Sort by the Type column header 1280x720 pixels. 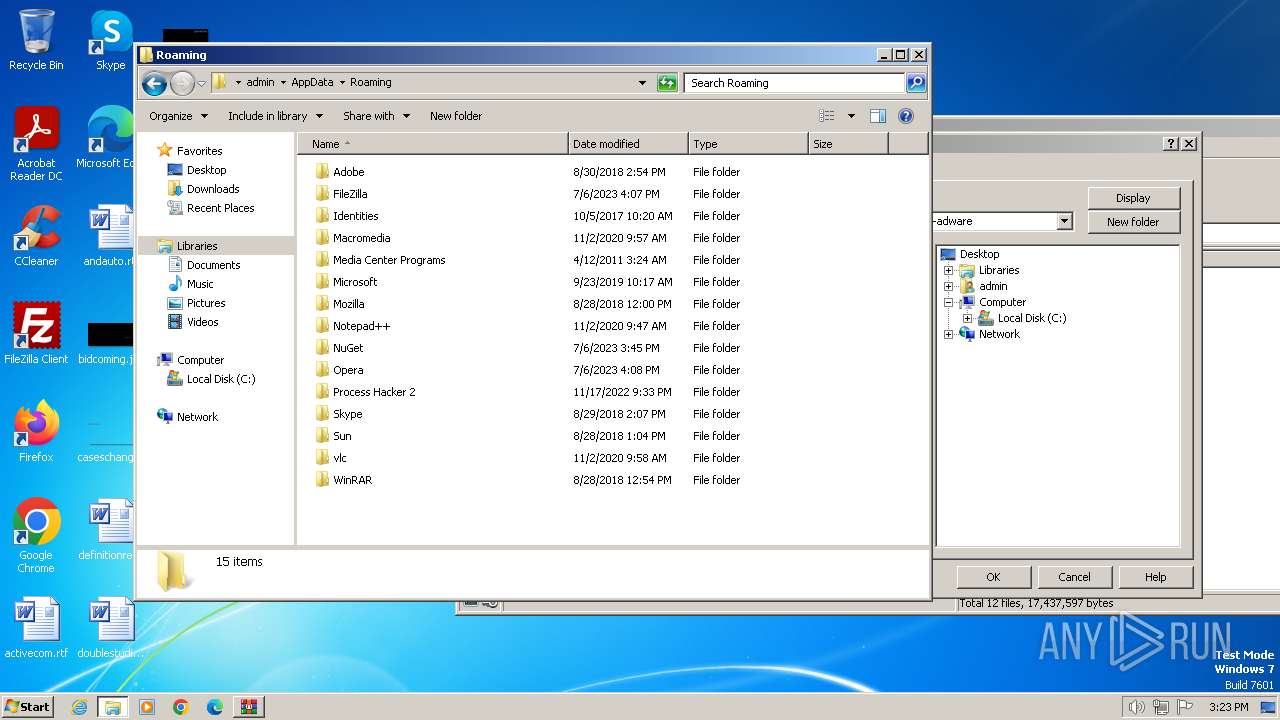click(748, 144)
